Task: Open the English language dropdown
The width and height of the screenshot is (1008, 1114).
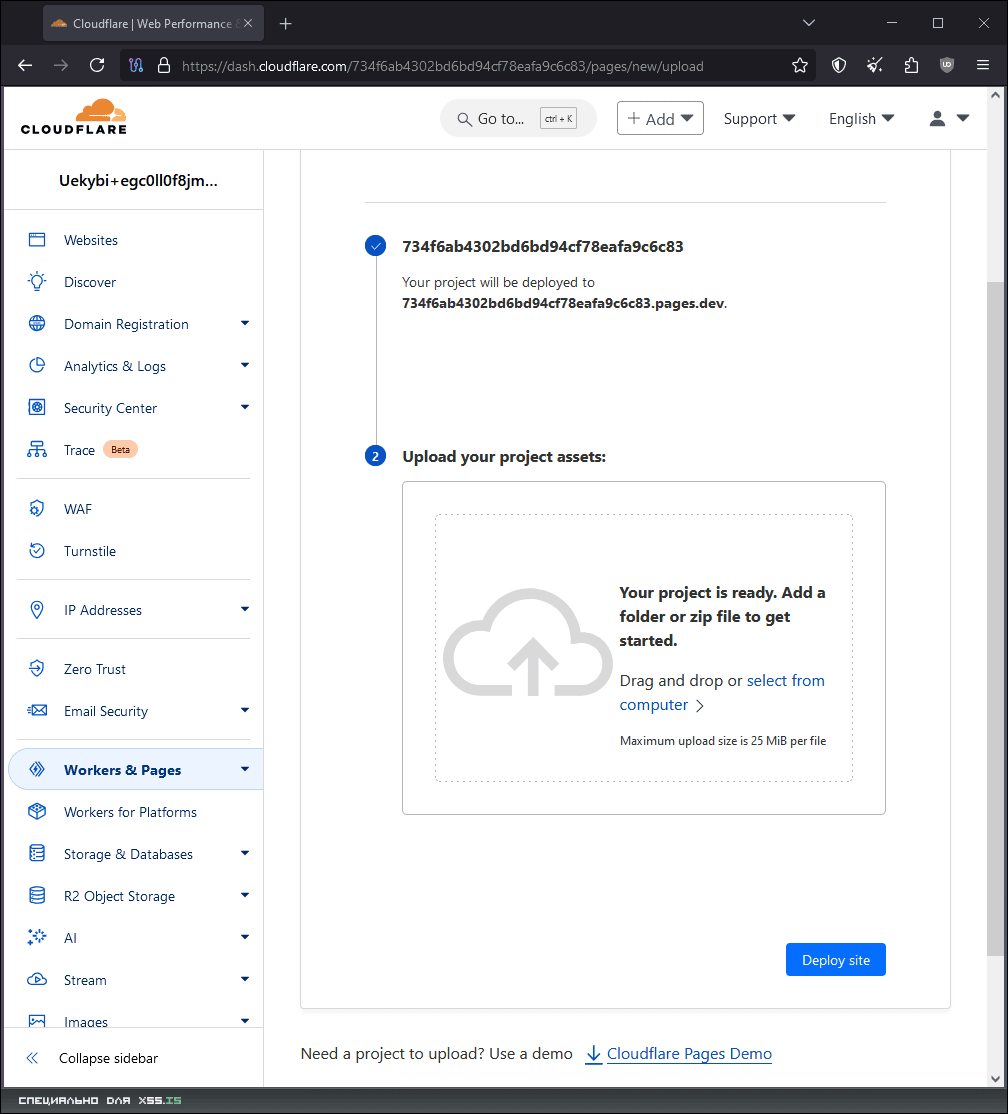Action: tap(861, 118)
